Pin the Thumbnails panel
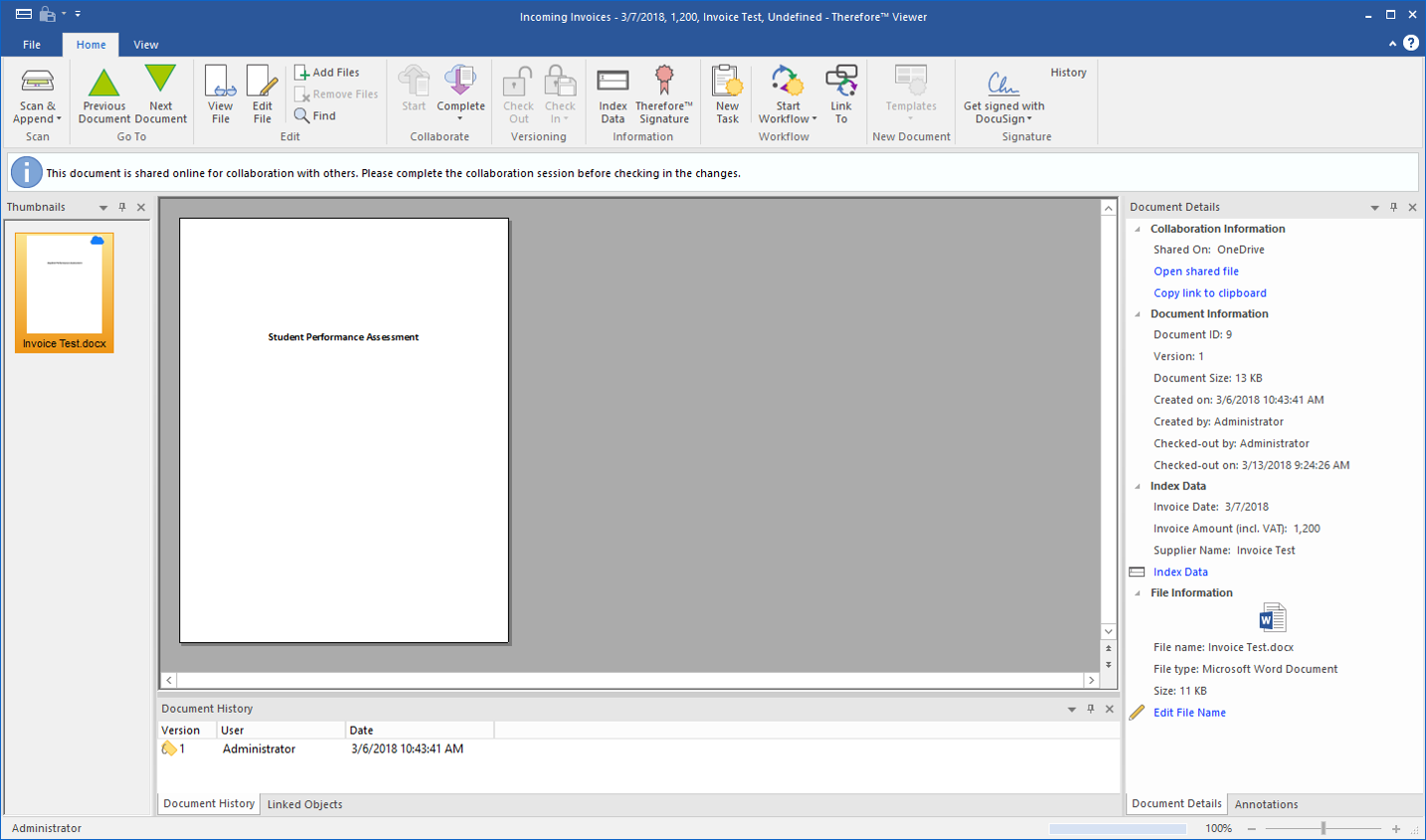The width and height of the screenshot is (1426, 840). pos(122,207)
